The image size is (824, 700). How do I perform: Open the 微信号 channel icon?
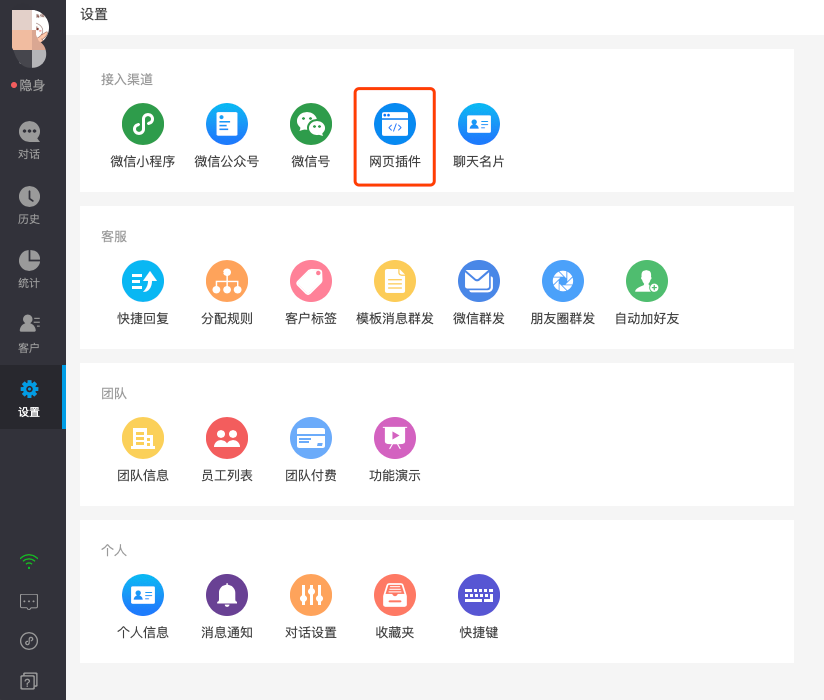coord(311,124)
